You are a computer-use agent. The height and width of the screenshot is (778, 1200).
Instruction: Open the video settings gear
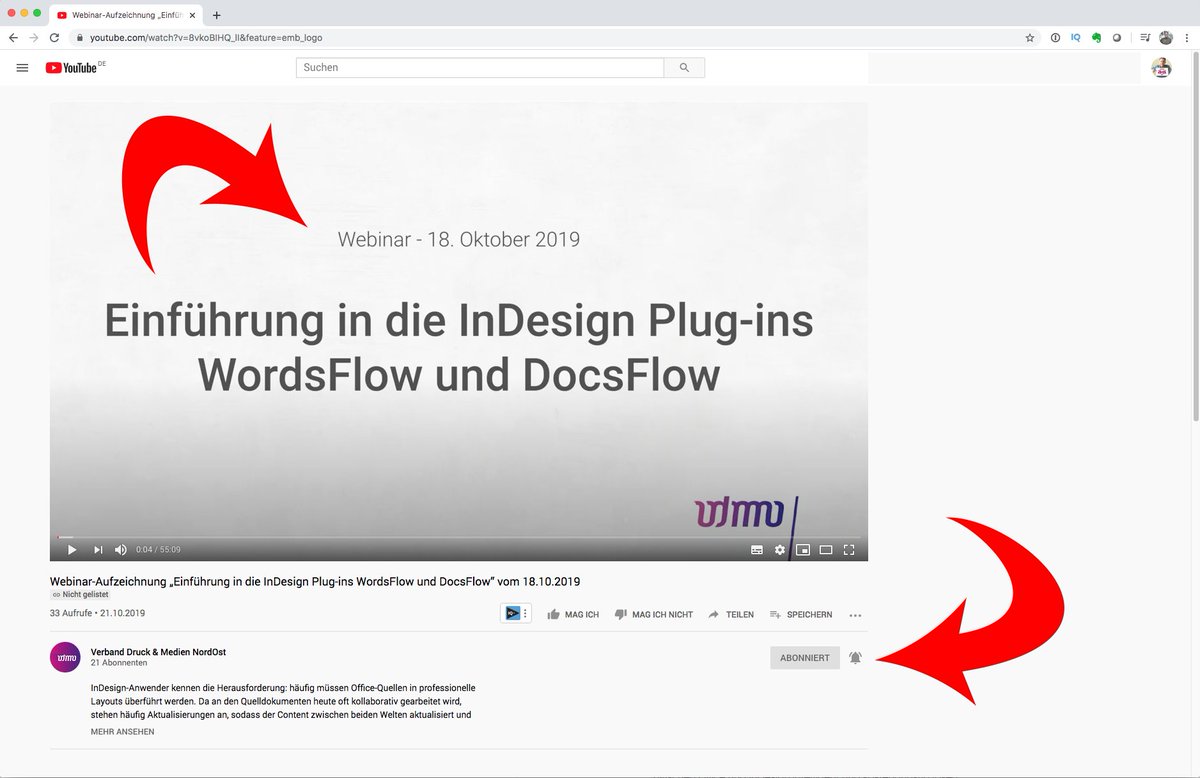tap(780, 549)
